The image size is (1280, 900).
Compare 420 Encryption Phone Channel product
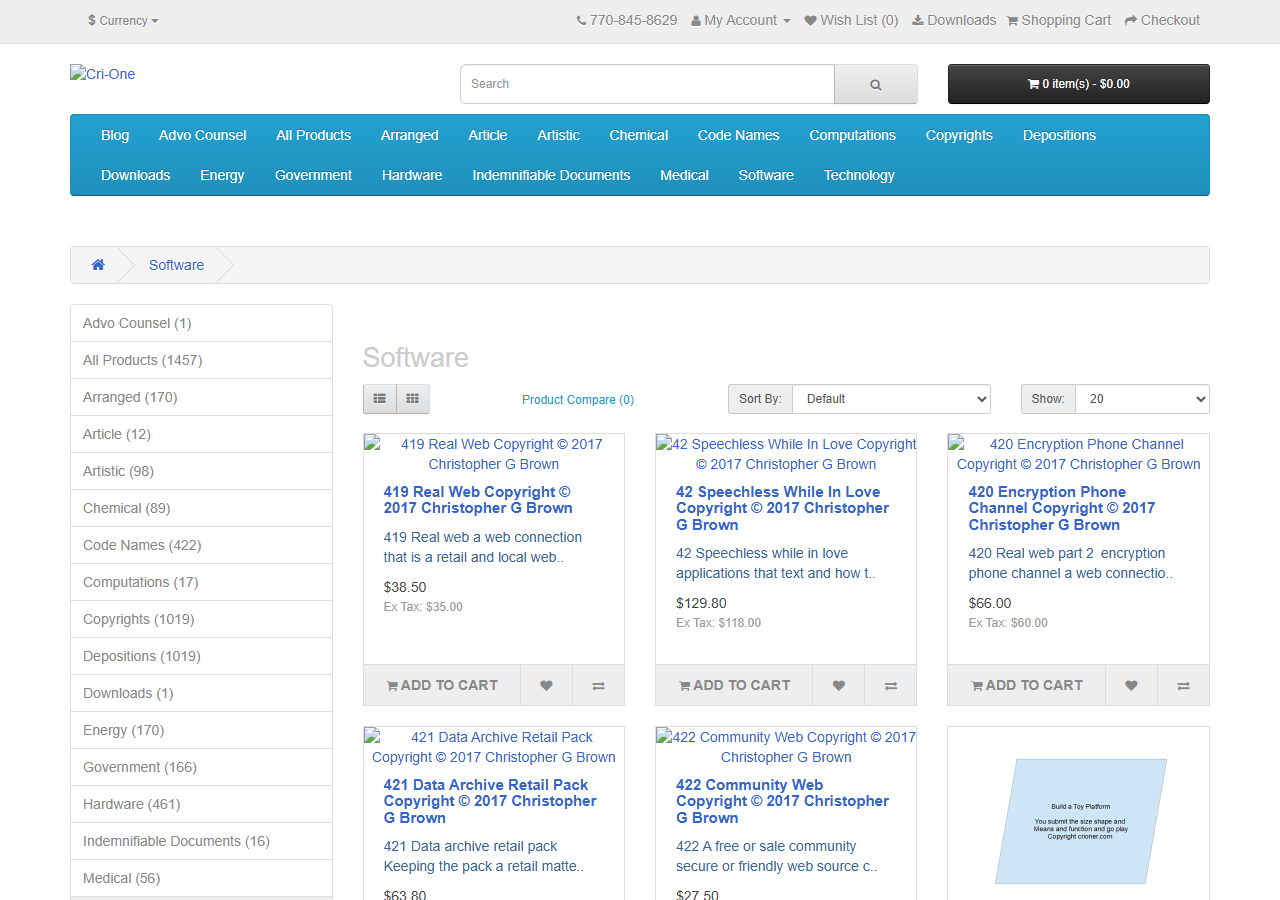coord(1183,685)
